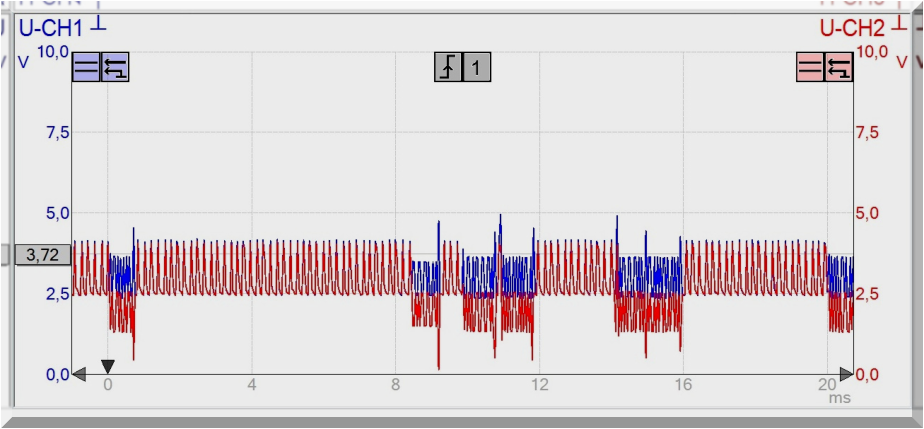Click right arrow on the time axis
This screenshot has height=429, width=924.
click(846, 374)
